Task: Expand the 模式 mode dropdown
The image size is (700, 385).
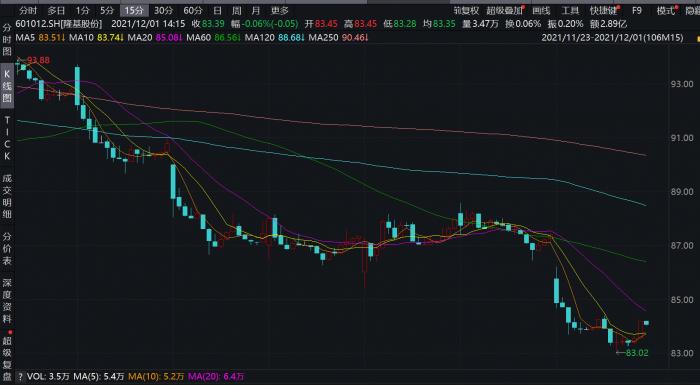Action: pos(666,11)
